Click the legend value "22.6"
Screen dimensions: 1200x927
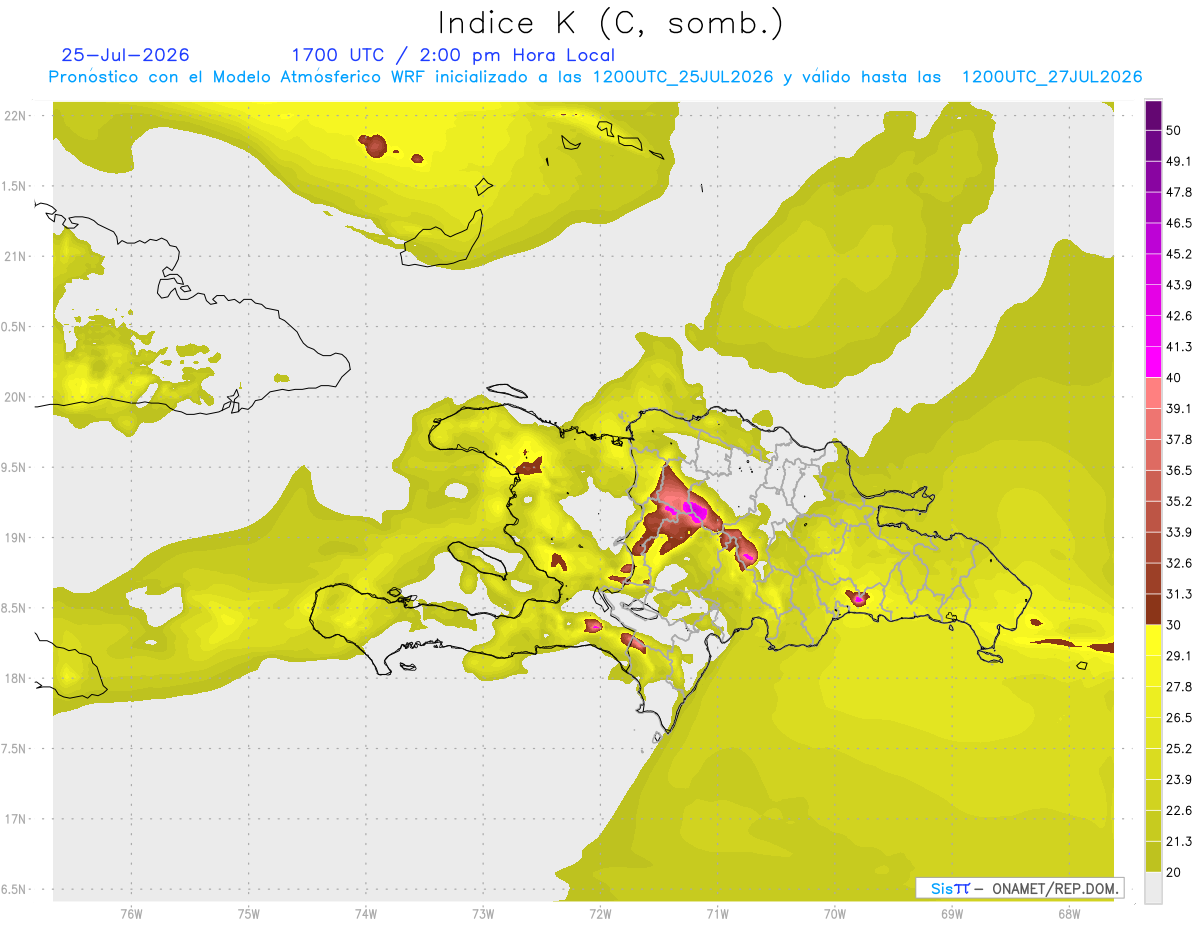(x=1179, y=810)
